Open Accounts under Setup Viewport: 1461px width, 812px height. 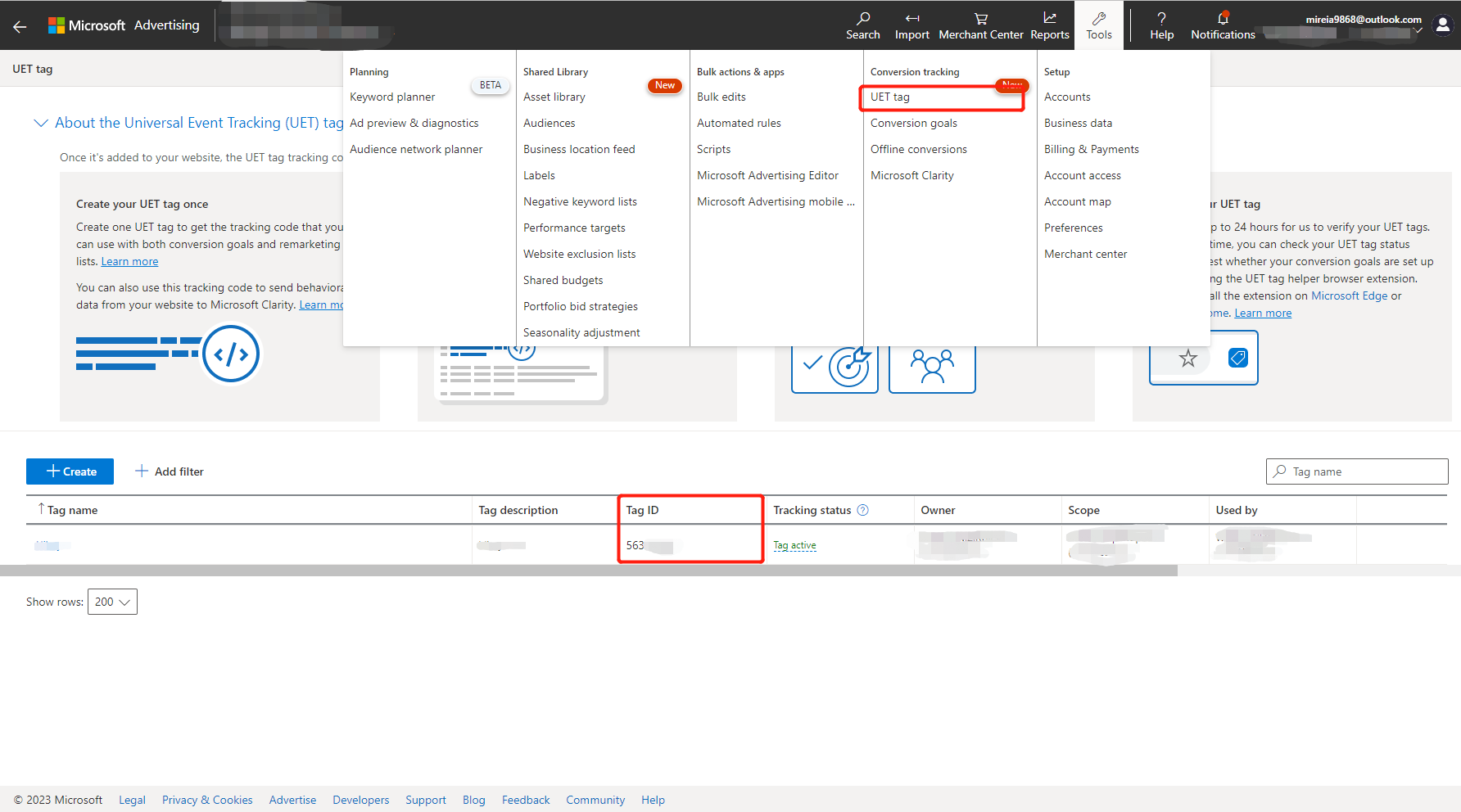pos(1067,97)
